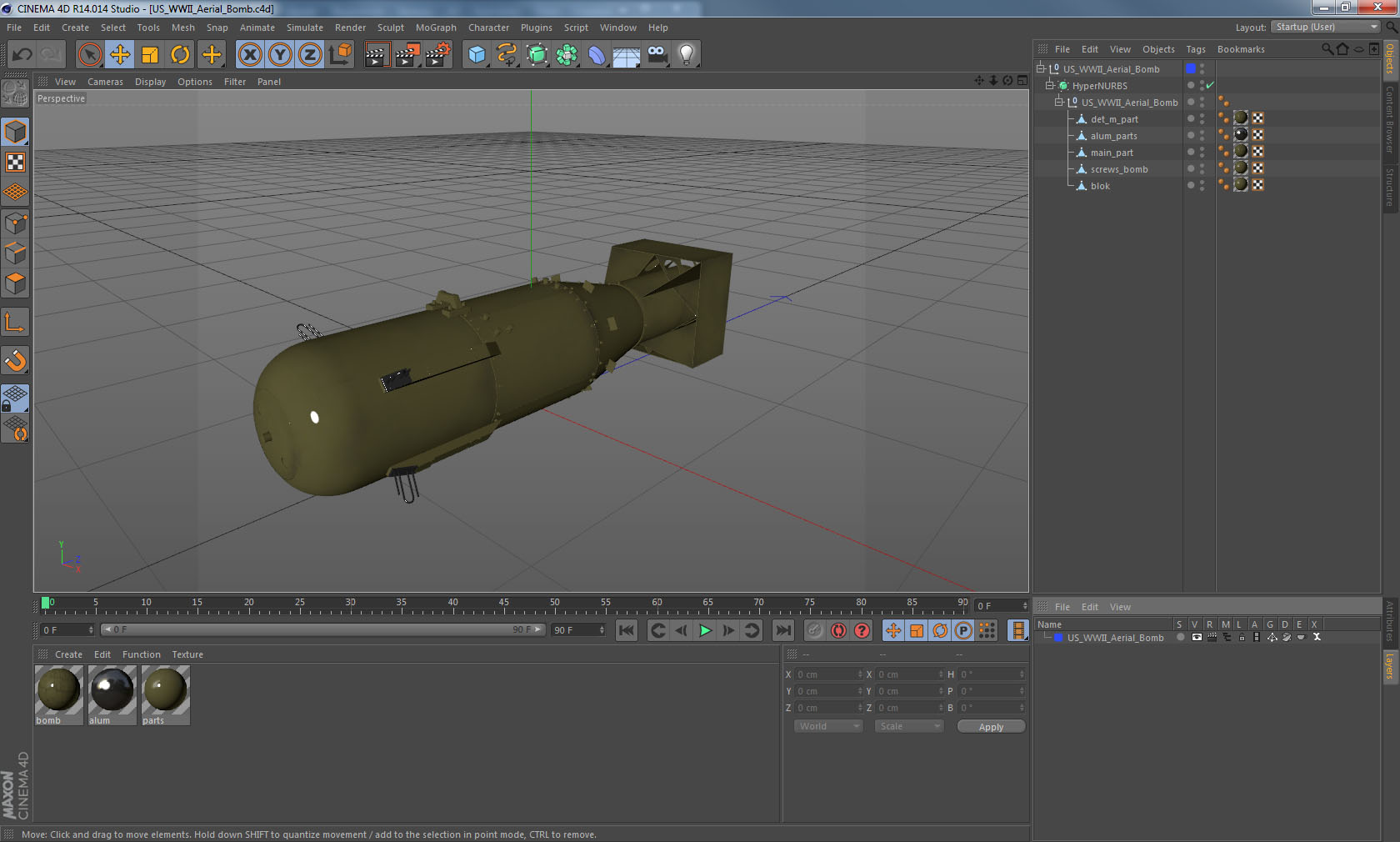
Task: Select alum_parts object in tree
Action: pyautogui.click(x=1113, y=136)
